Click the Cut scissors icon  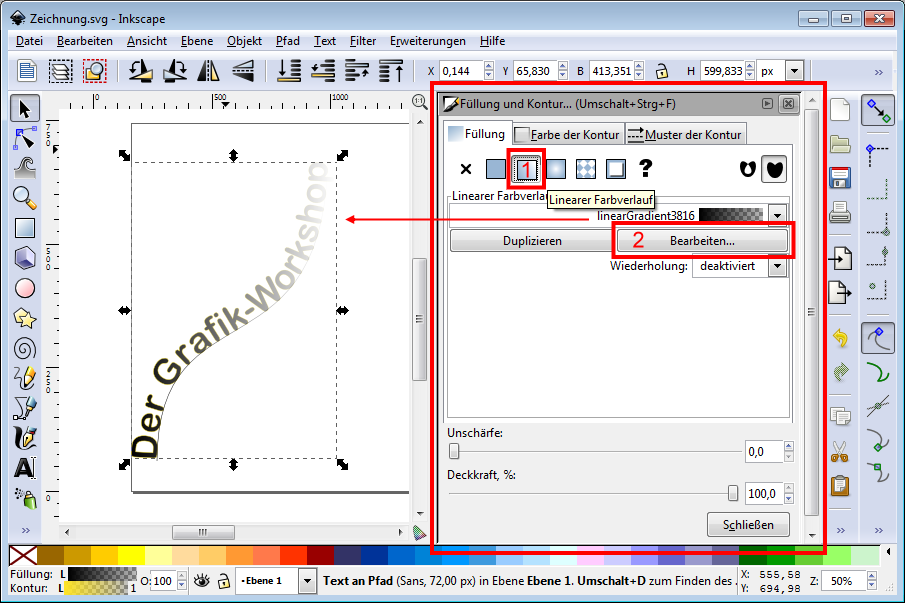coord(840,451)
